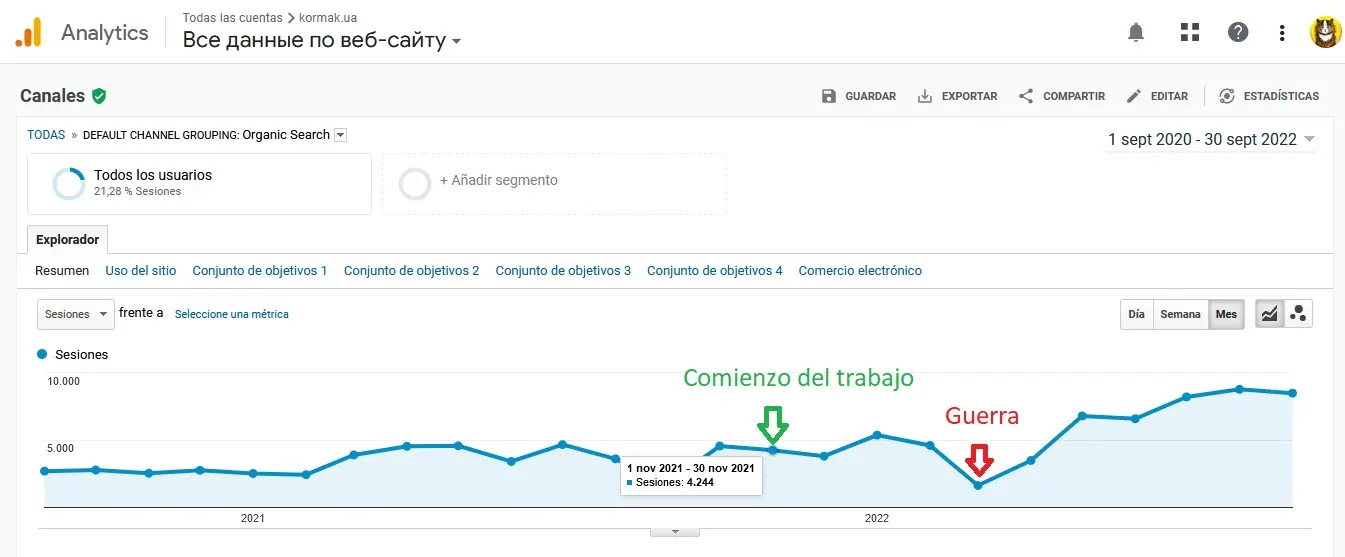Click the EXPORTAR button
The height and width of the screenshot is (557, 1345).
[x=957, y=96]
